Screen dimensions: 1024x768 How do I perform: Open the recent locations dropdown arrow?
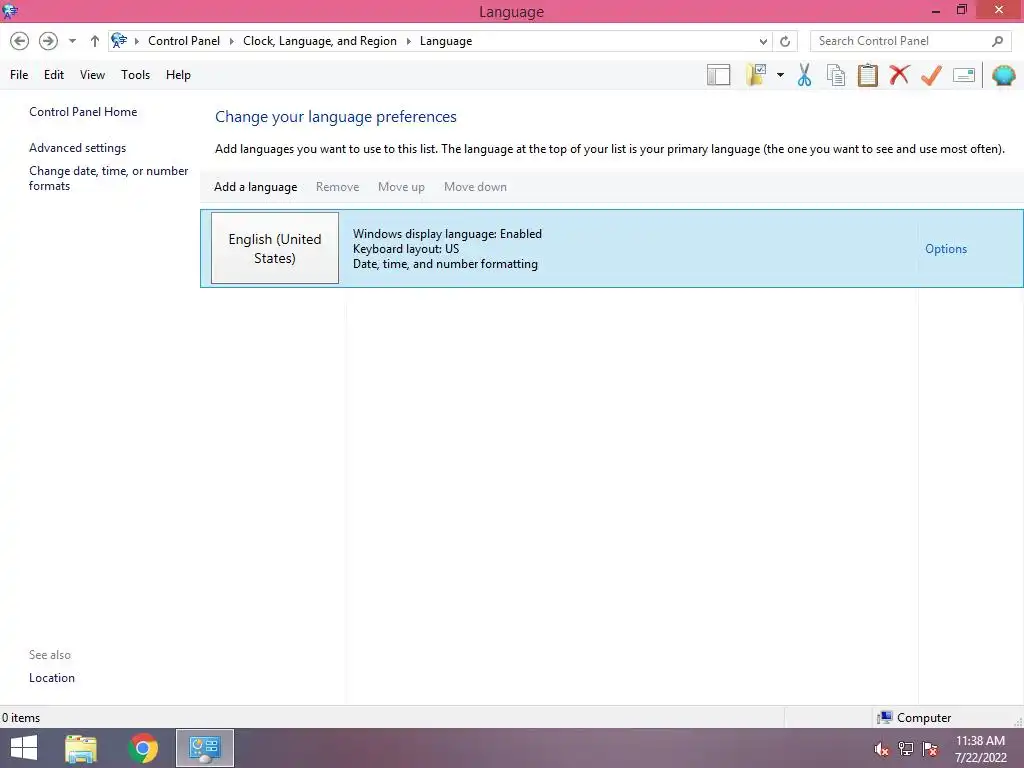[72, 41]
